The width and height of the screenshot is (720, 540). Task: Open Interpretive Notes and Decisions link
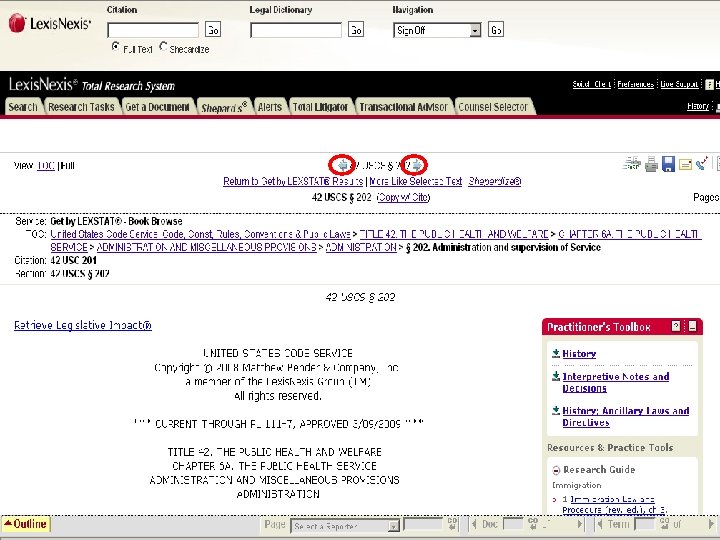point(616,382)
